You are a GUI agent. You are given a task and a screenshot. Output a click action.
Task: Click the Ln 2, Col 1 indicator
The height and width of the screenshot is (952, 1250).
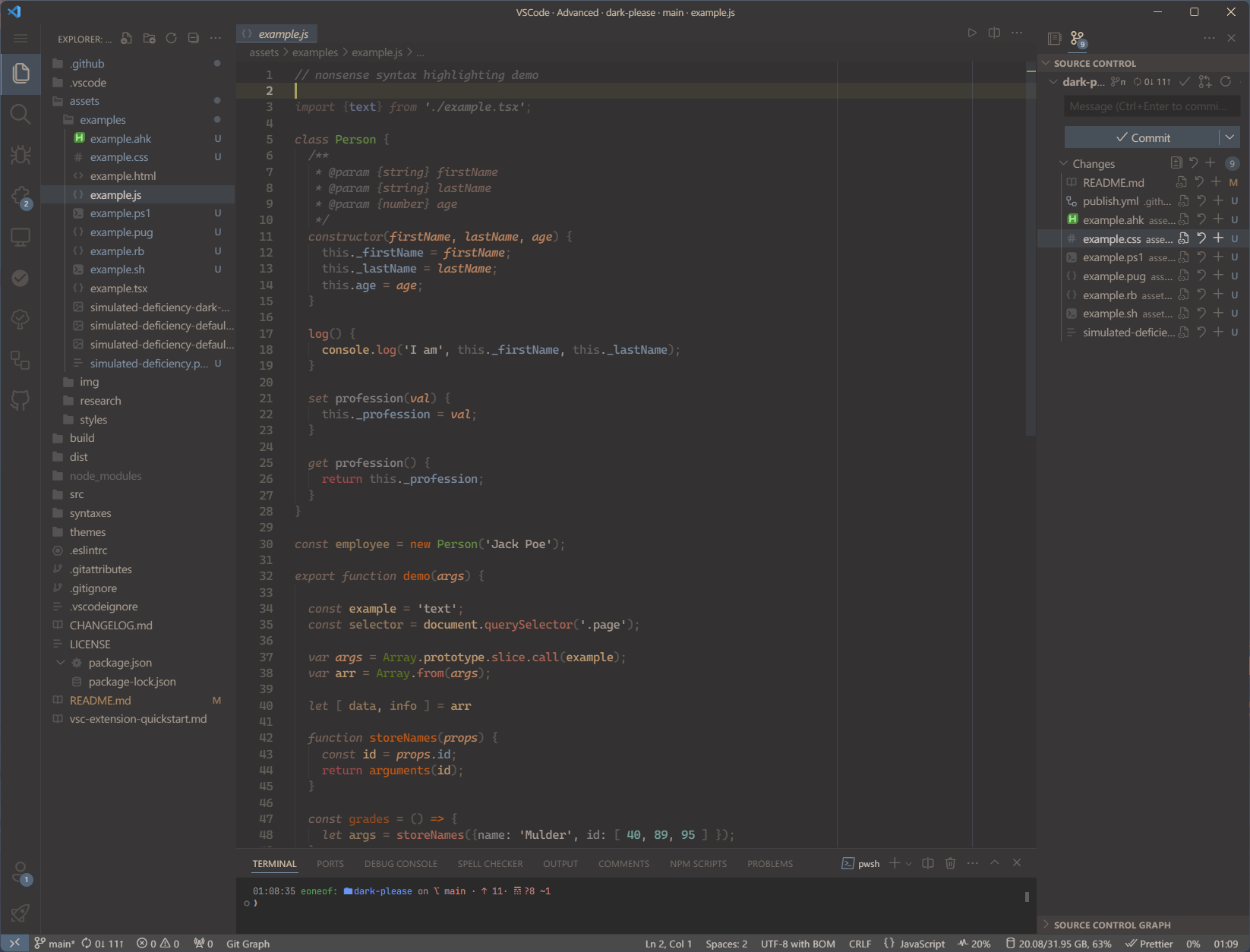click(668, 944)
